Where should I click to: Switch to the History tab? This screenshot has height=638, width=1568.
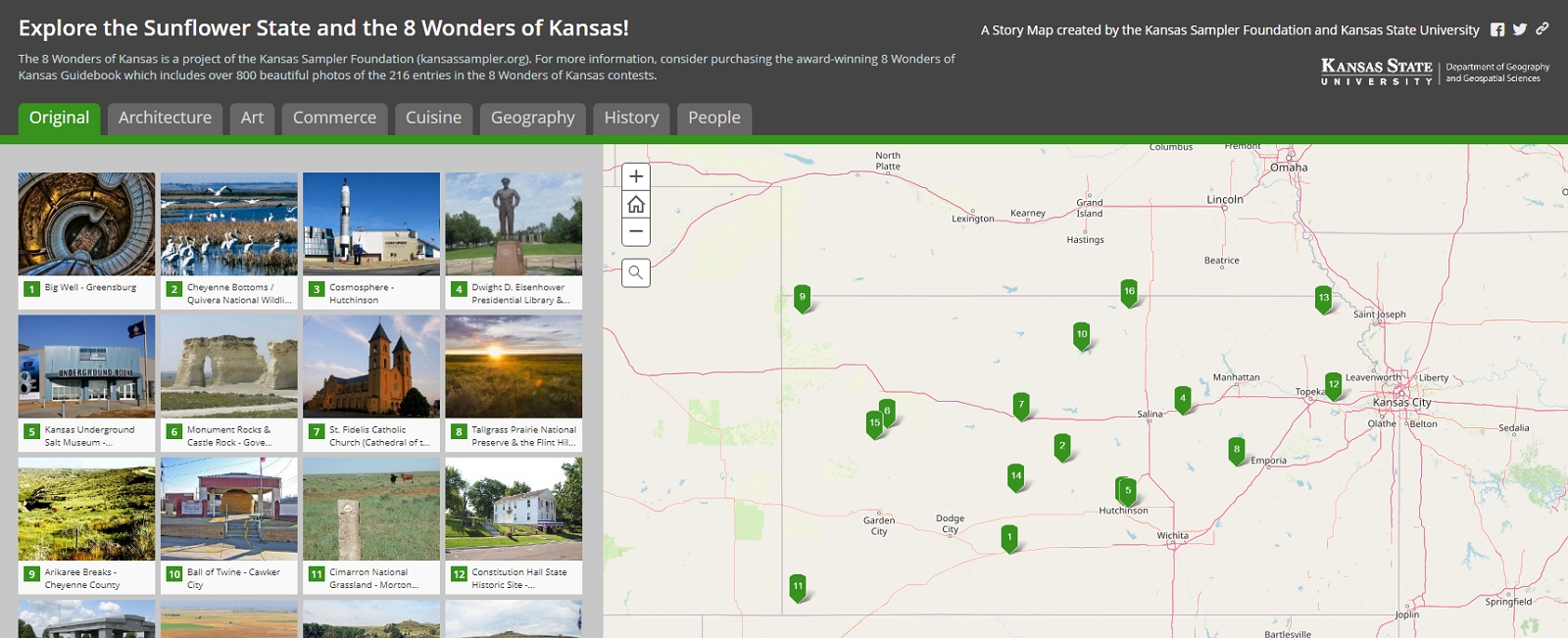631,118
